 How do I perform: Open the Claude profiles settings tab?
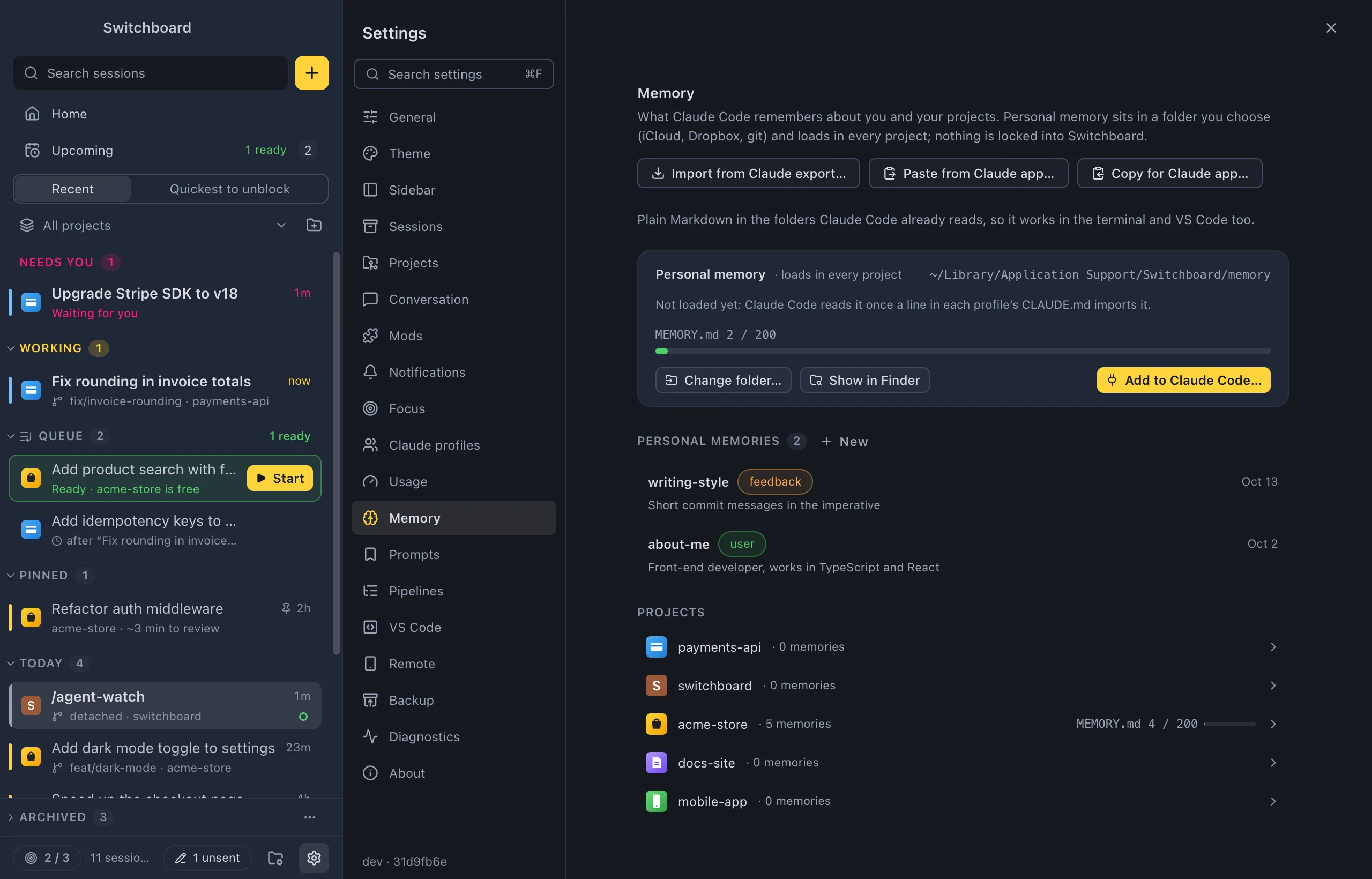454,445
